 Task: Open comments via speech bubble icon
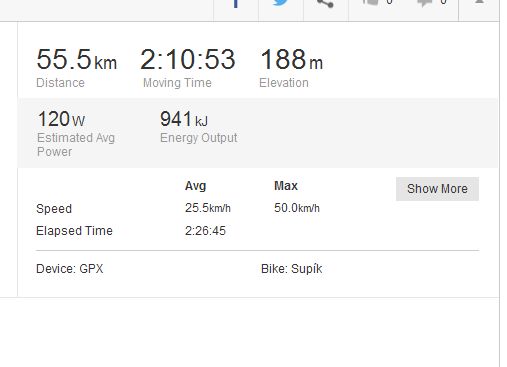tap(425, 3)
